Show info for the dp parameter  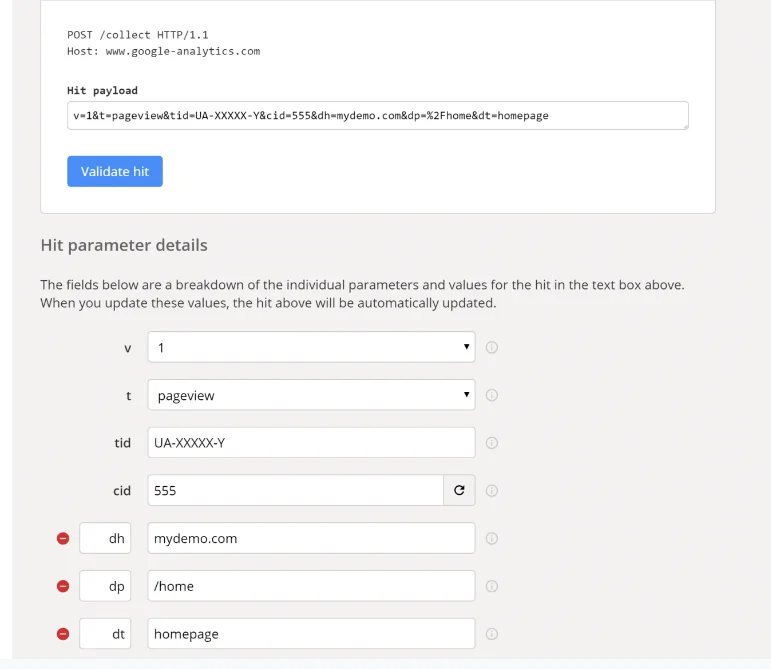pos(492,586)
